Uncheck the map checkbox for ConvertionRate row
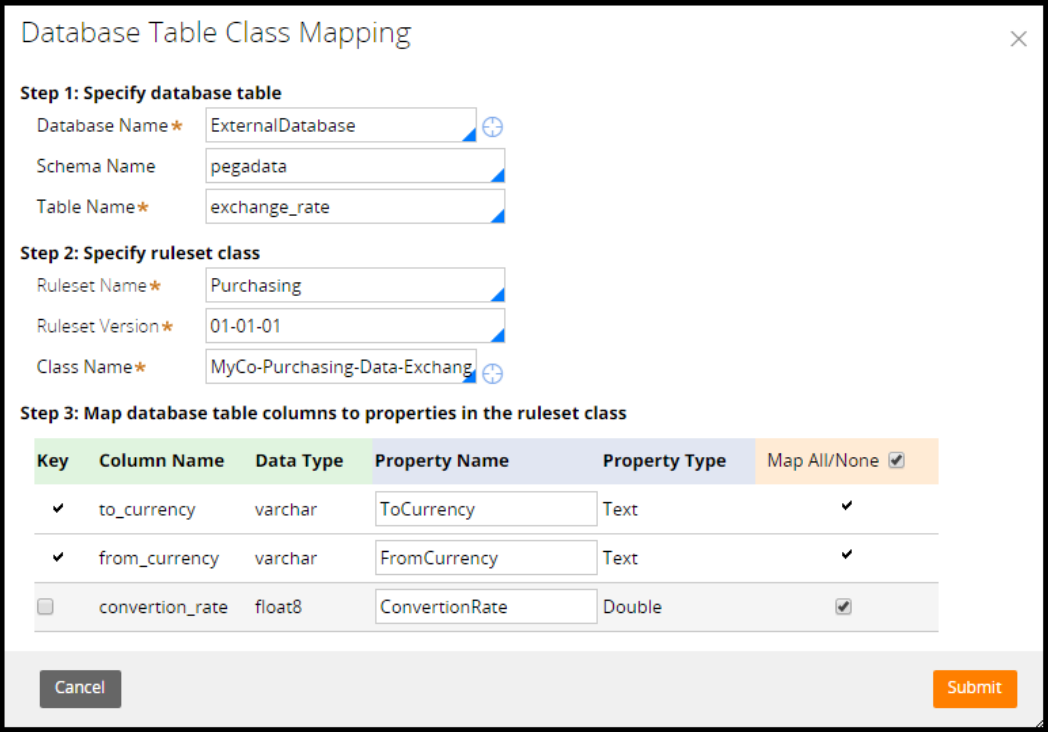 [x=843, y=607]
